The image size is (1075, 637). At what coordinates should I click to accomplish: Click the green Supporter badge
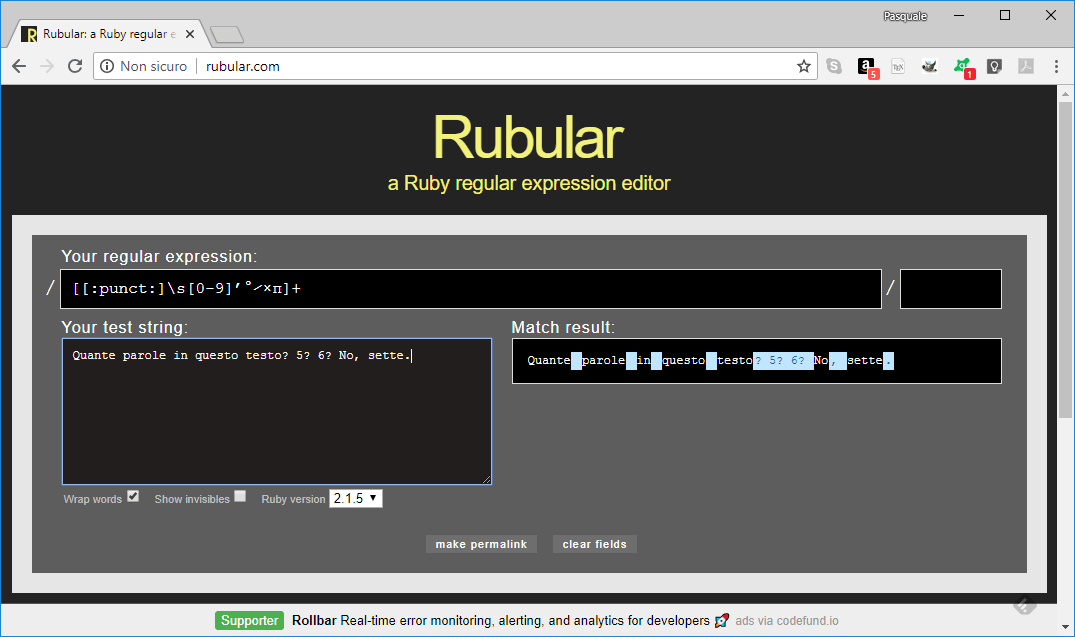click(250, 621)
